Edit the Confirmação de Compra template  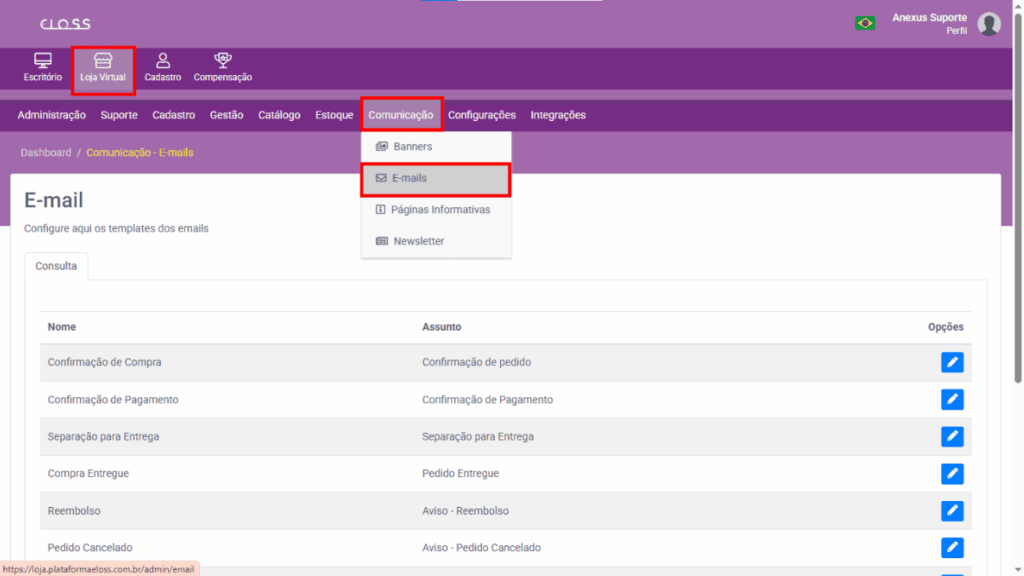click(952, 362)
